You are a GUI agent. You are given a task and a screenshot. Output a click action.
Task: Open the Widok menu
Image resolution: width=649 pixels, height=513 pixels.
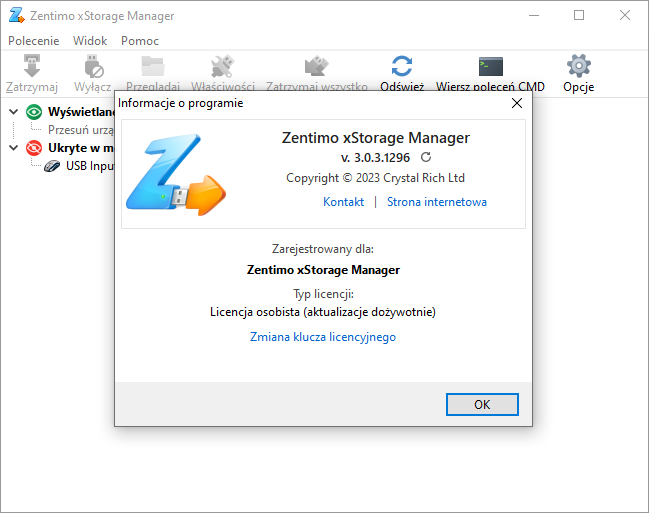click(x=90, y=41)
